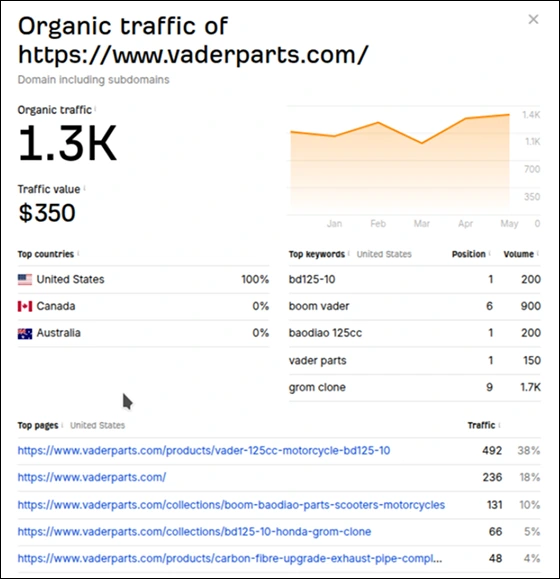The image size is (560, 579).
Task: Click the 900 volume for boom vader
Action: (x=531, y=306)
